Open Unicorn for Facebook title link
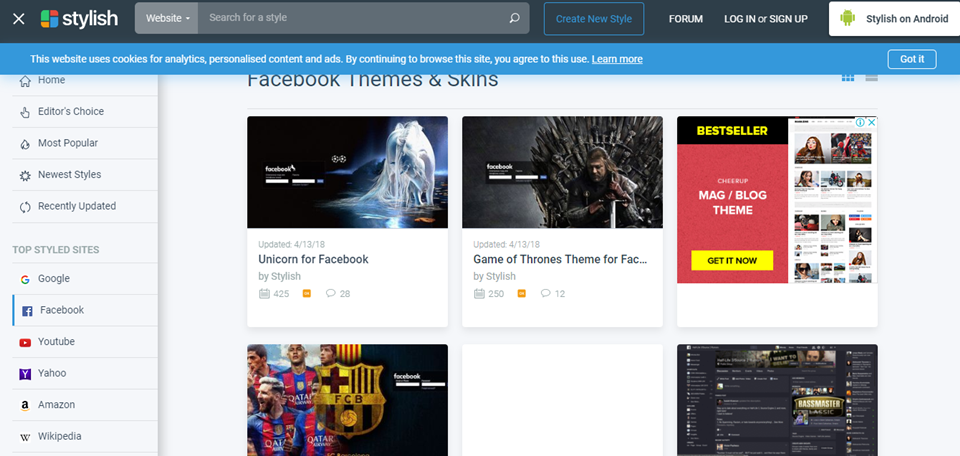 [x=313, y=260]
